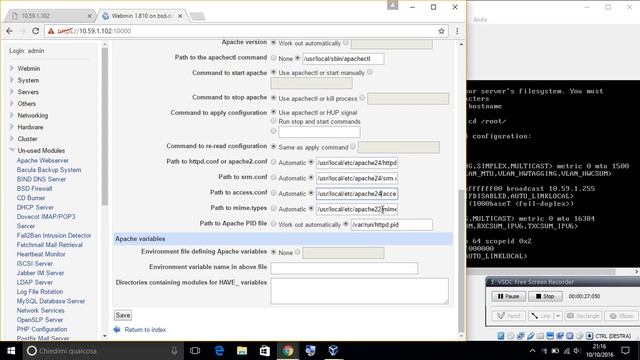Open File Explorer from the taskbar

pyautogui.click(x=242, y=351)
